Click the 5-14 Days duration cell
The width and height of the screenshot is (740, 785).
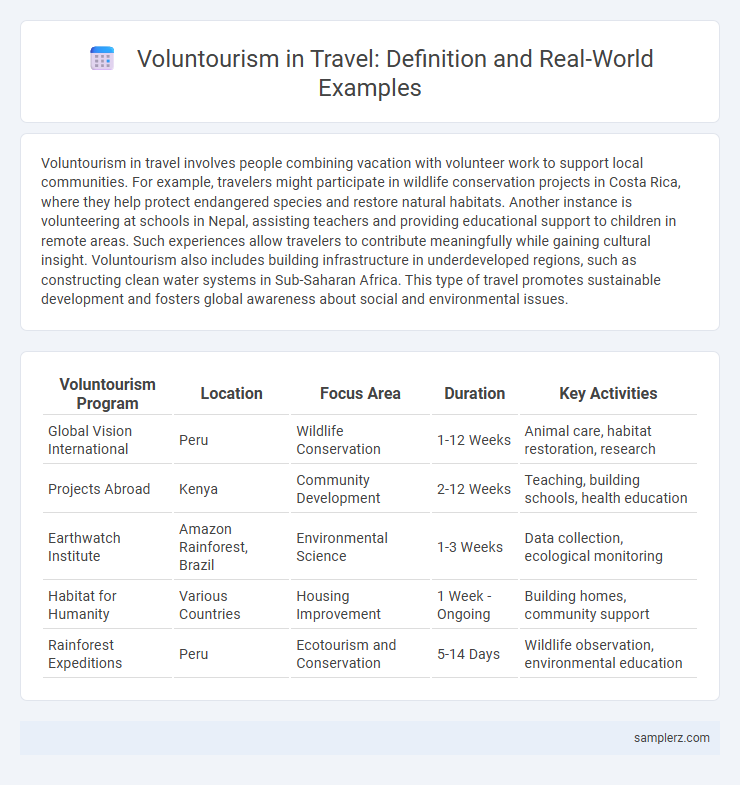(475, 654)
